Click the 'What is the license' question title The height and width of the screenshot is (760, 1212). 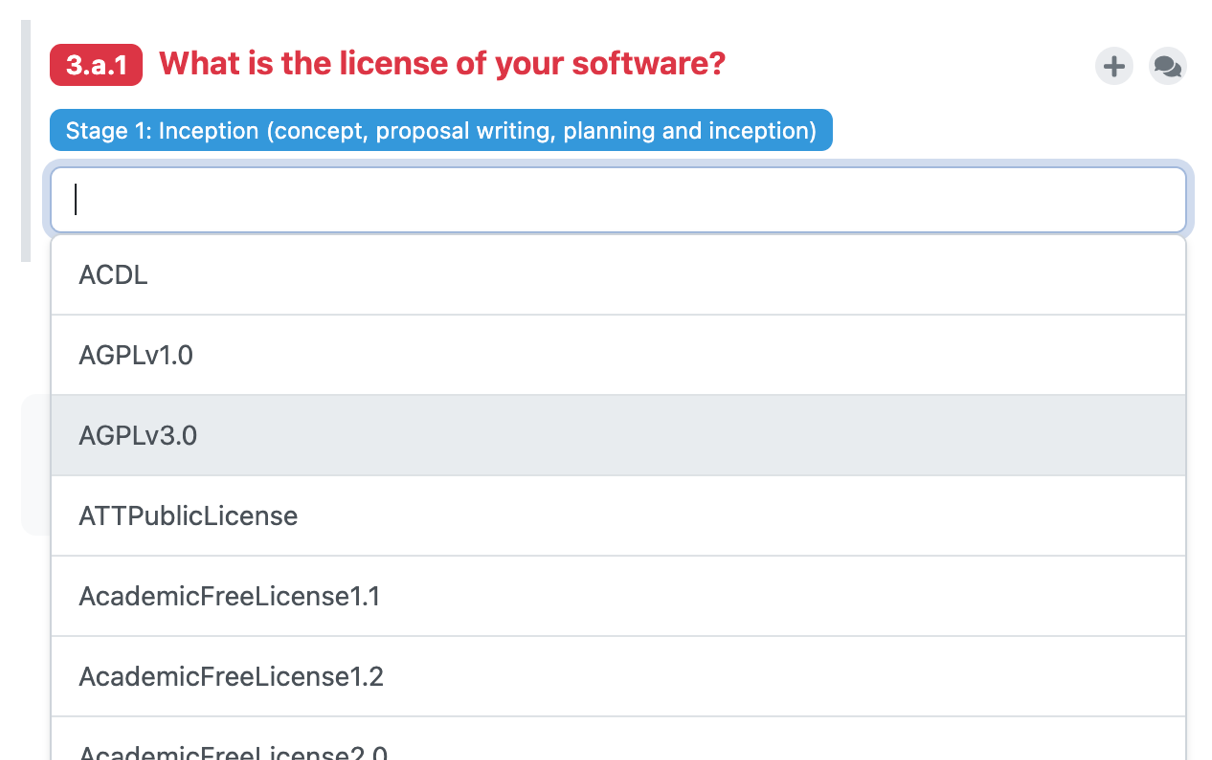pos(442,64)
